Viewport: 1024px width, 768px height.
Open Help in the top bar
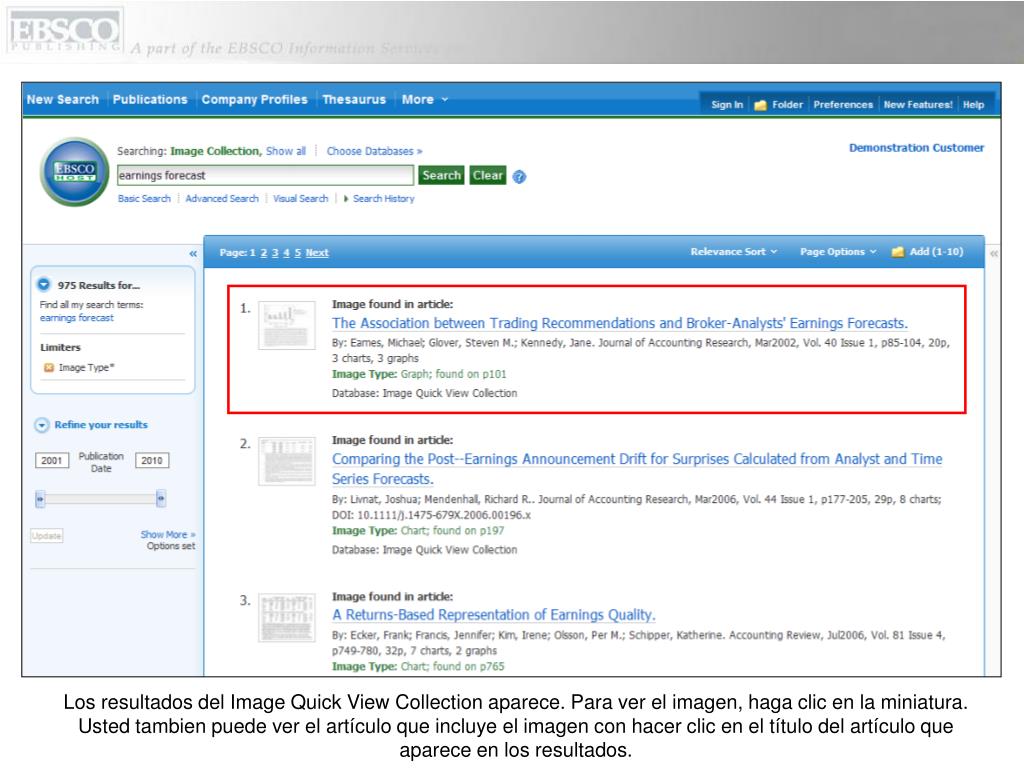[x=973, y=104]
